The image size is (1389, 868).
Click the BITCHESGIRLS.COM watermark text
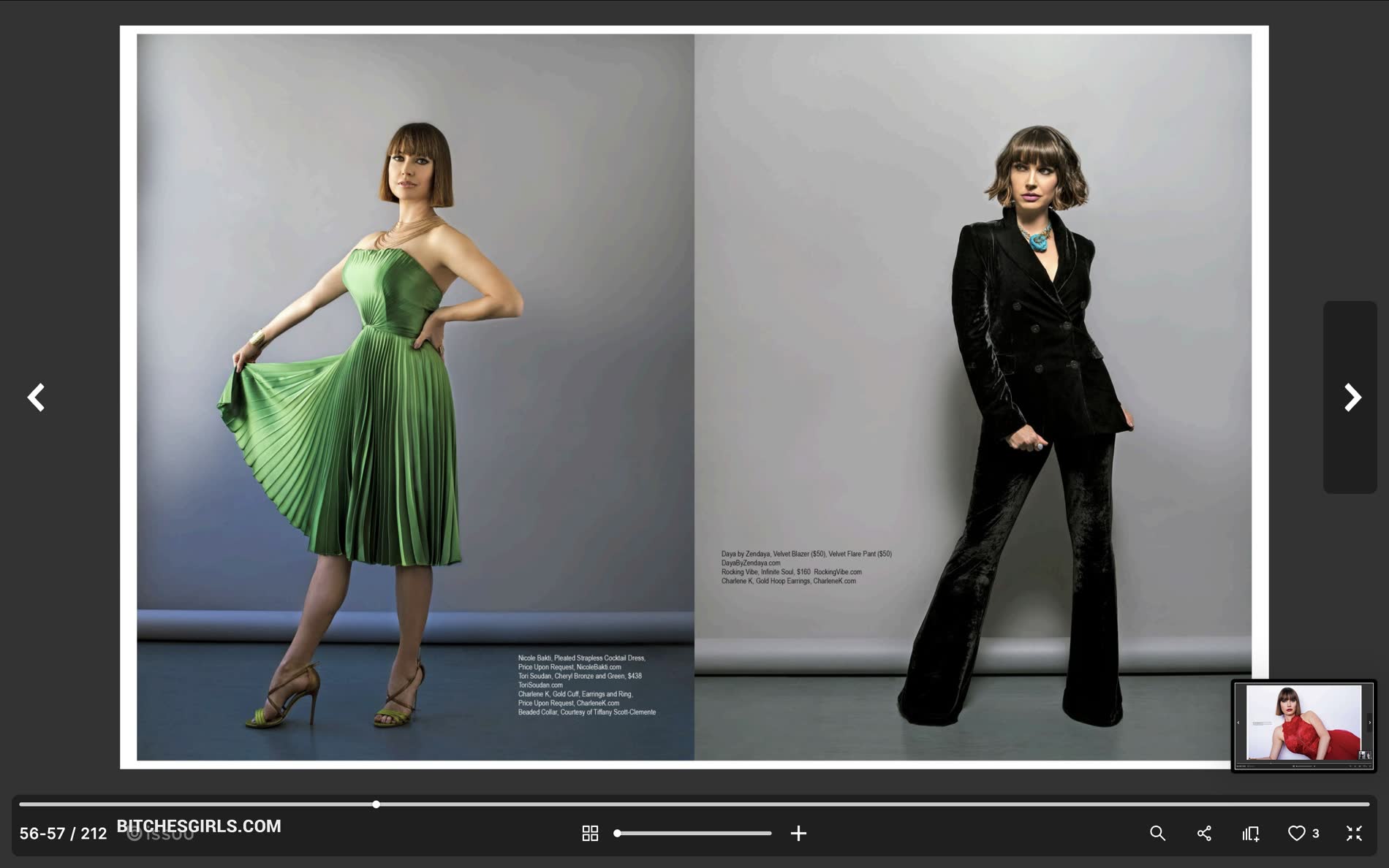[x=199, y=825]
